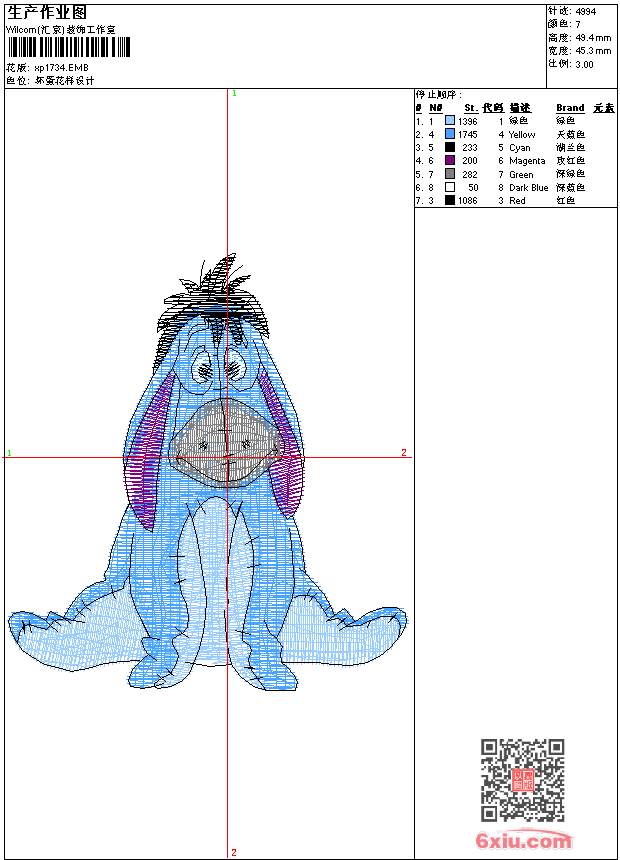
Task: Click the sky blue swatch beside 1745
Action: click(x=449, y=134)
